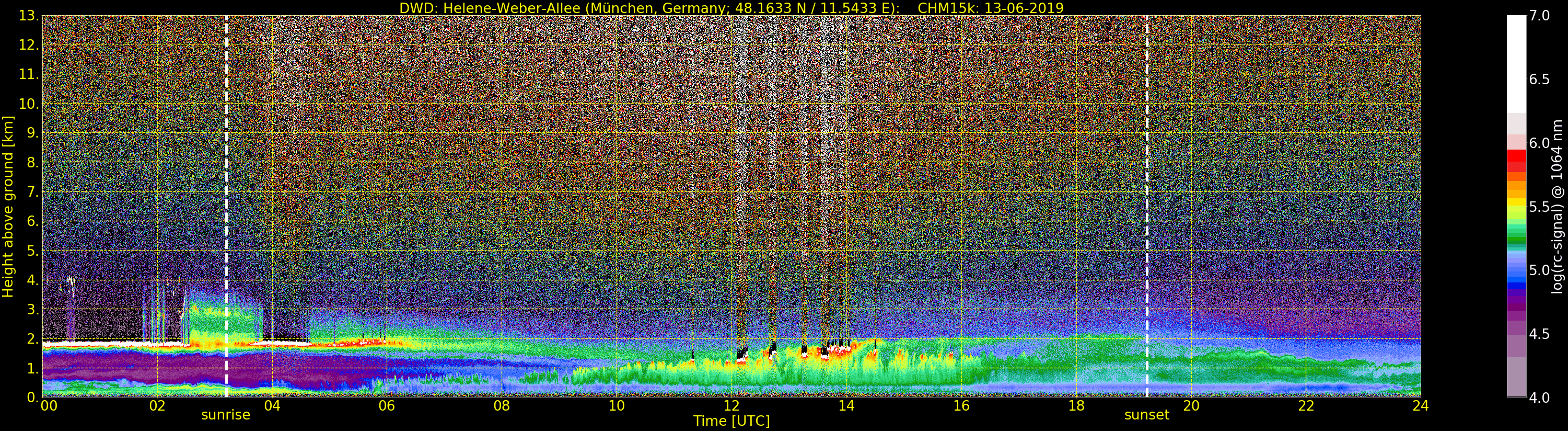Click the time tick label '24'

pyautogui.click(x=1421, y=406)
